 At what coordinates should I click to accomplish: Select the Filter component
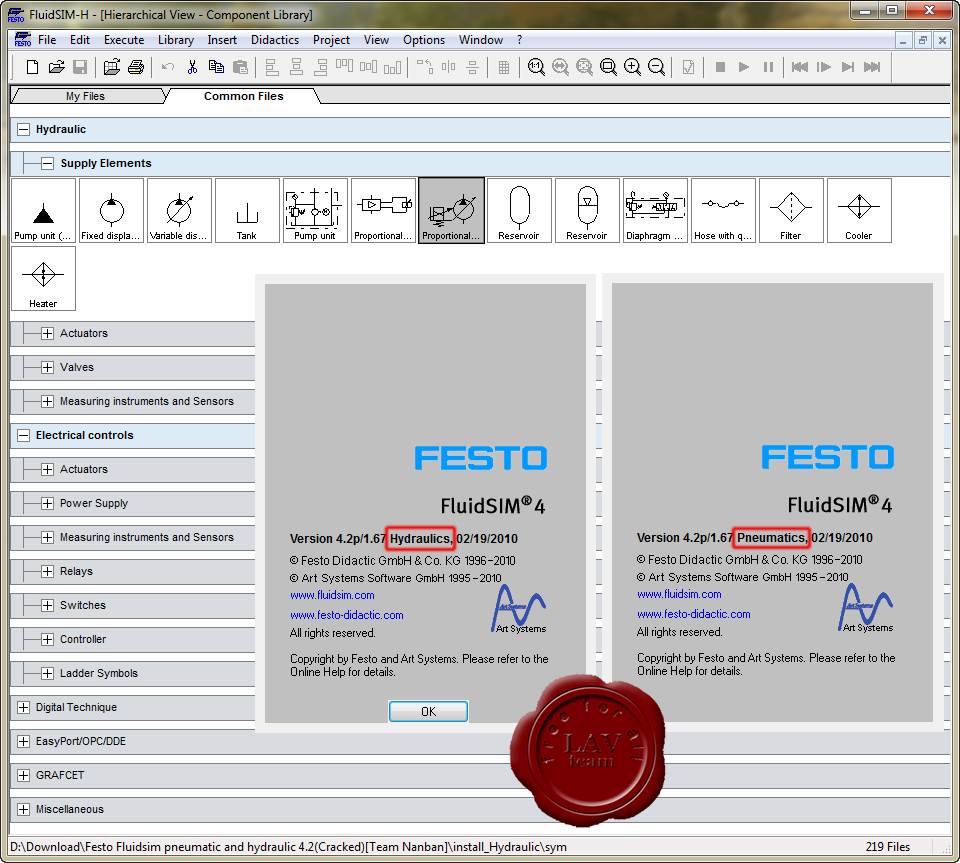791,211
